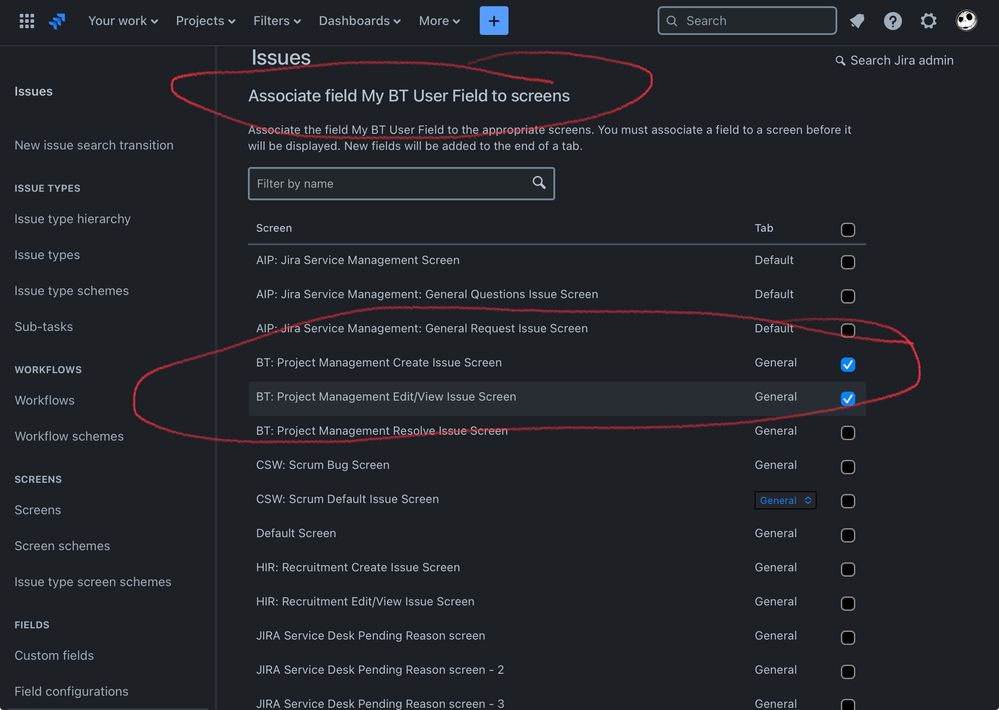The height and width of the screenshot is (710, 999).
Task: Click HIR: Recruitment Create Issue Screen name
Action: point(357,567)
